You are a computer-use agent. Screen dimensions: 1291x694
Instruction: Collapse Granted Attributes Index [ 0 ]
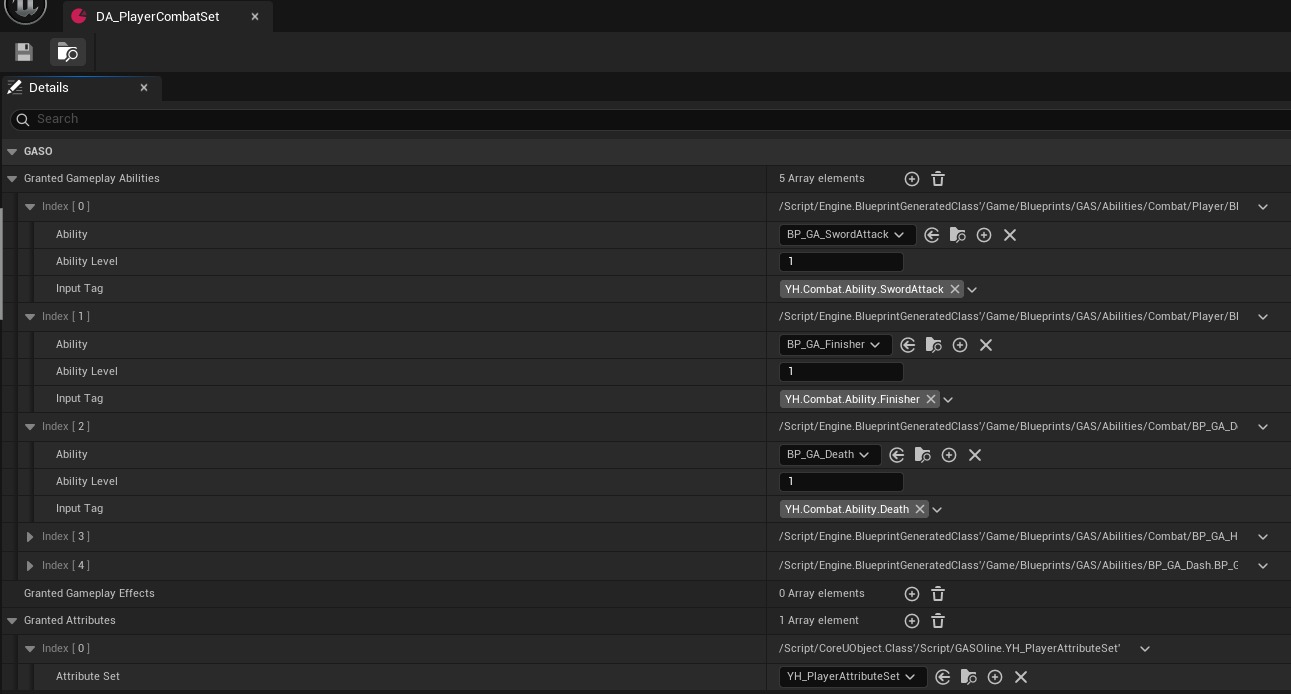point(30,649)
